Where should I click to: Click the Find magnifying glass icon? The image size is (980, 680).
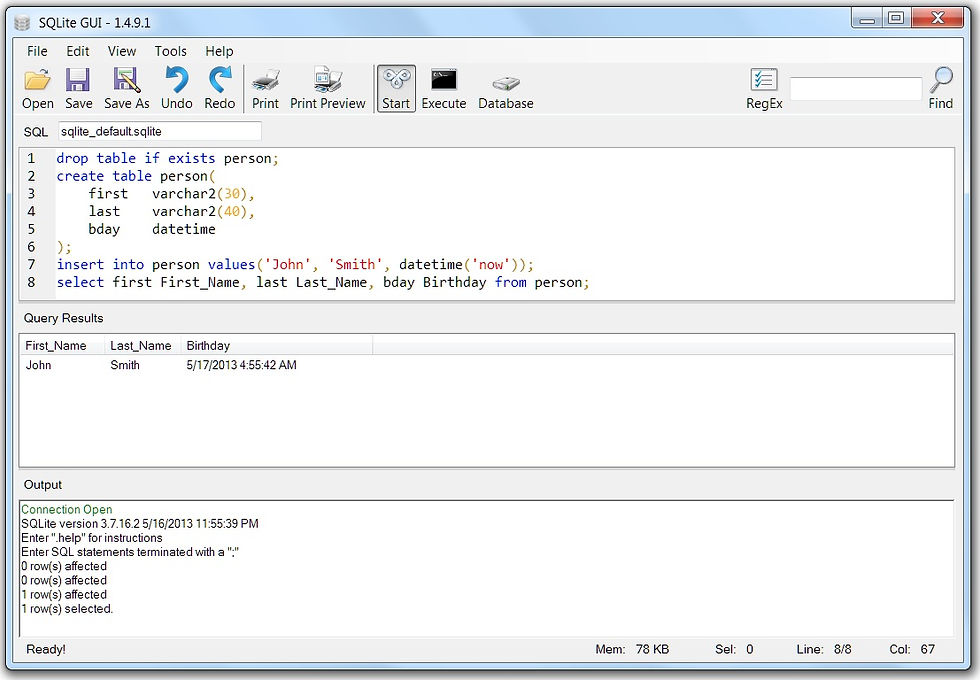point(941,81)
